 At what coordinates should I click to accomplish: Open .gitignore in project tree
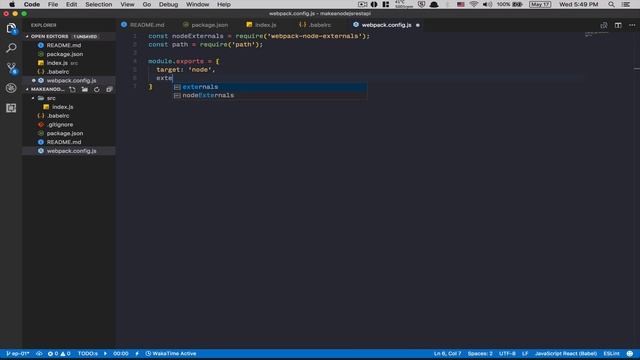click(x=69, y=124)
